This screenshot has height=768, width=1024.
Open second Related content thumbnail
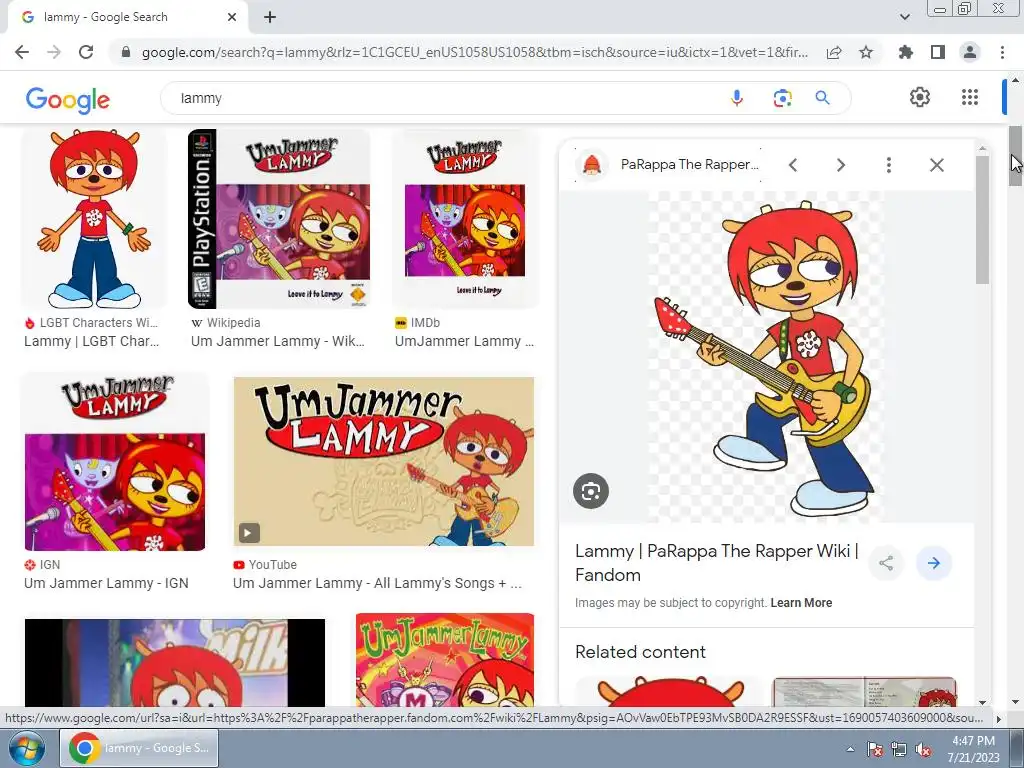coord(865,692)
